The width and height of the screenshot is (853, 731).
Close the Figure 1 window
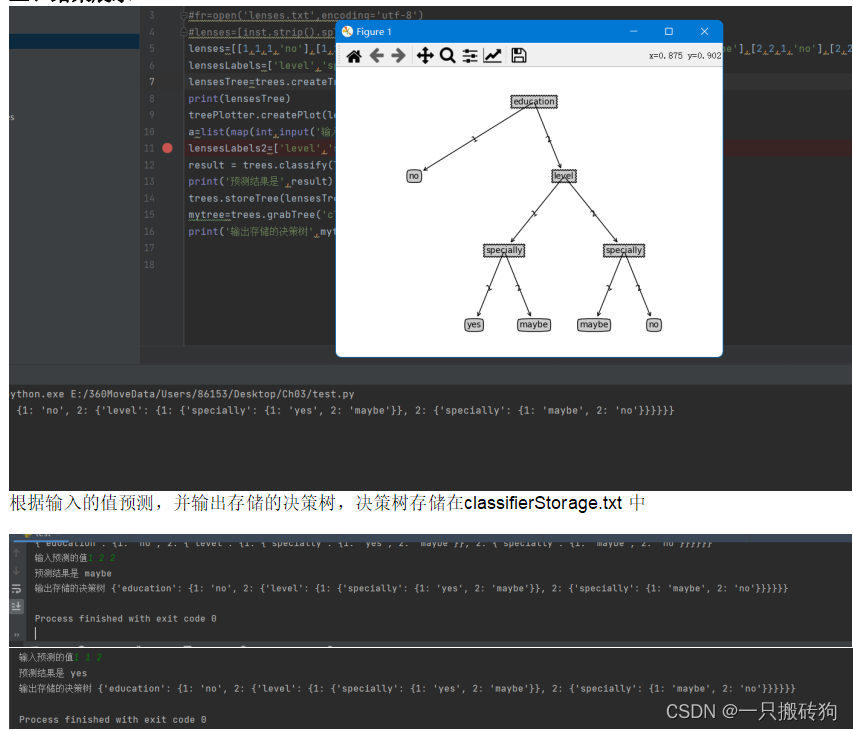click(704, 32)
